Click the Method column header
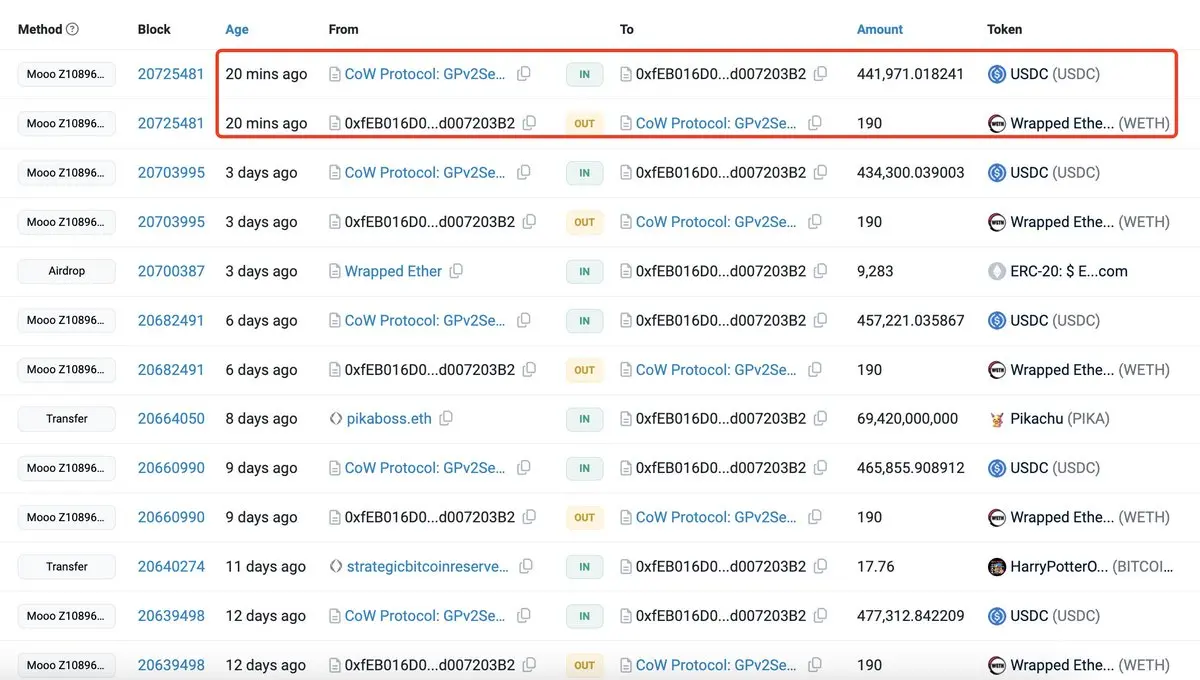The image size is (1200, 680). [x=40, y=29]
